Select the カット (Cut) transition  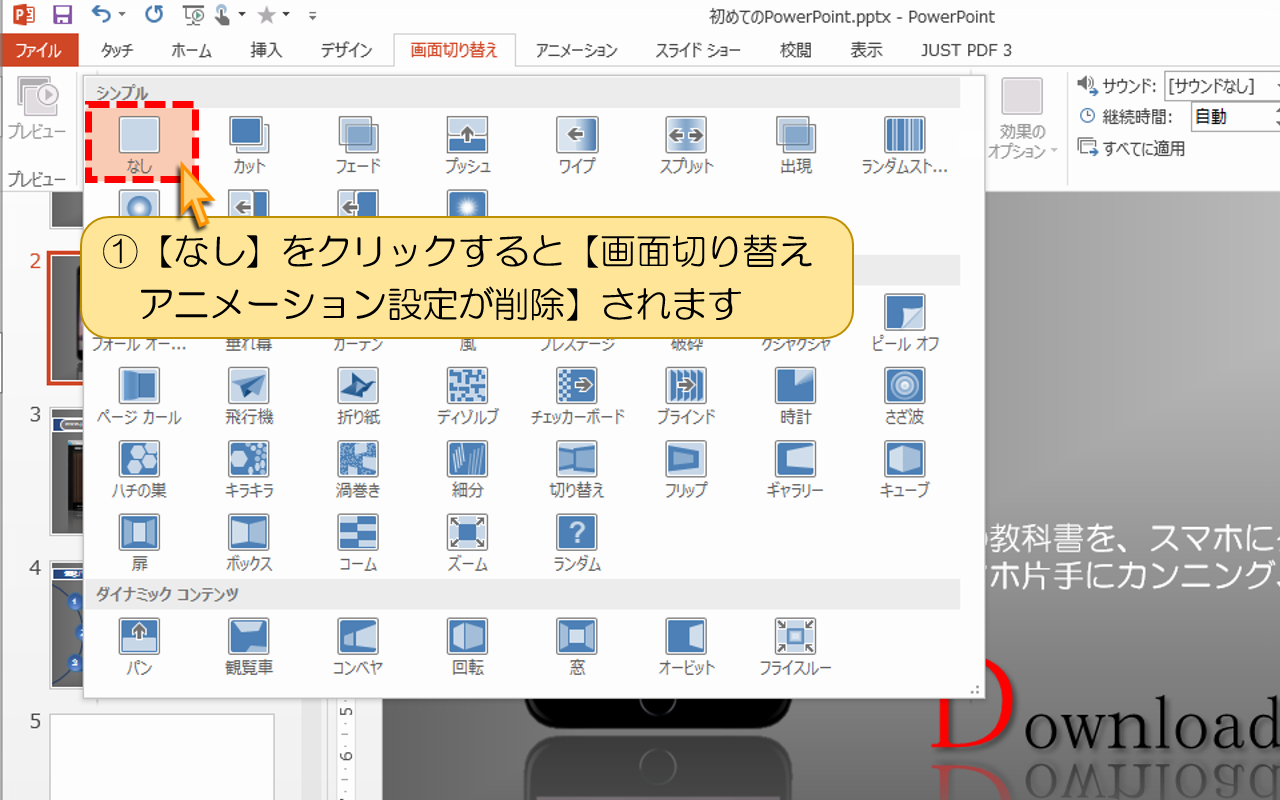click(x=249, y=145)
